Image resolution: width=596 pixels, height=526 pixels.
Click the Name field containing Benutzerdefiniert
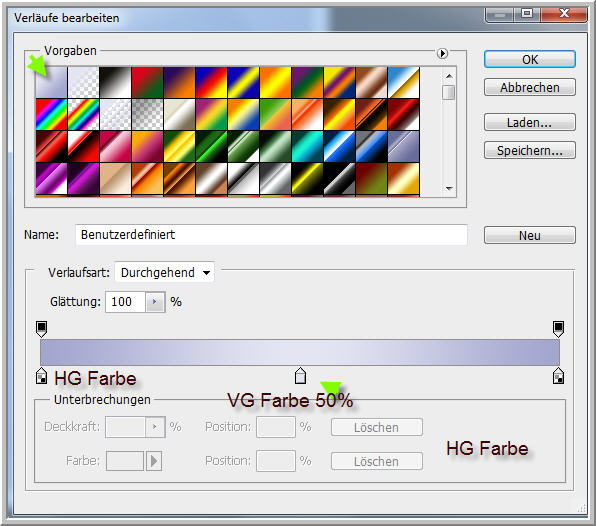click(x=271, y=235)
